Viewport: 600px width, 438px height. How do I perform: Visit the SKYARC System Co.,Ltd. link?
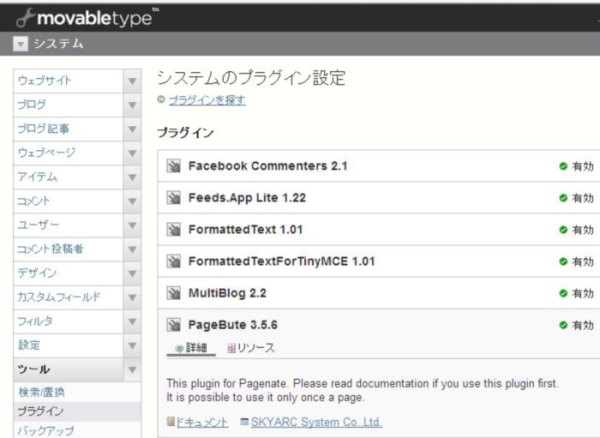coord(316,422)
